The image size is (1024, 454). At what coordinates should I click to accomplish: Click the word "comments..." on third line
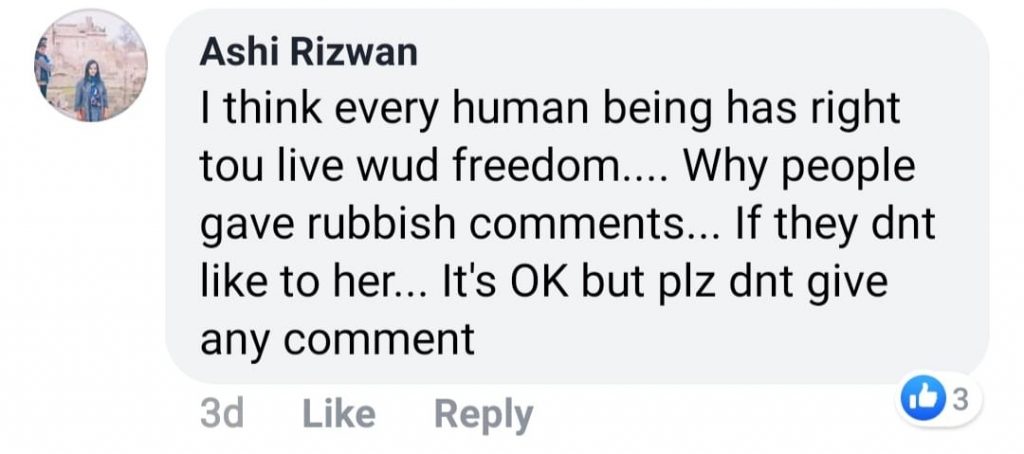pos(594,225)
